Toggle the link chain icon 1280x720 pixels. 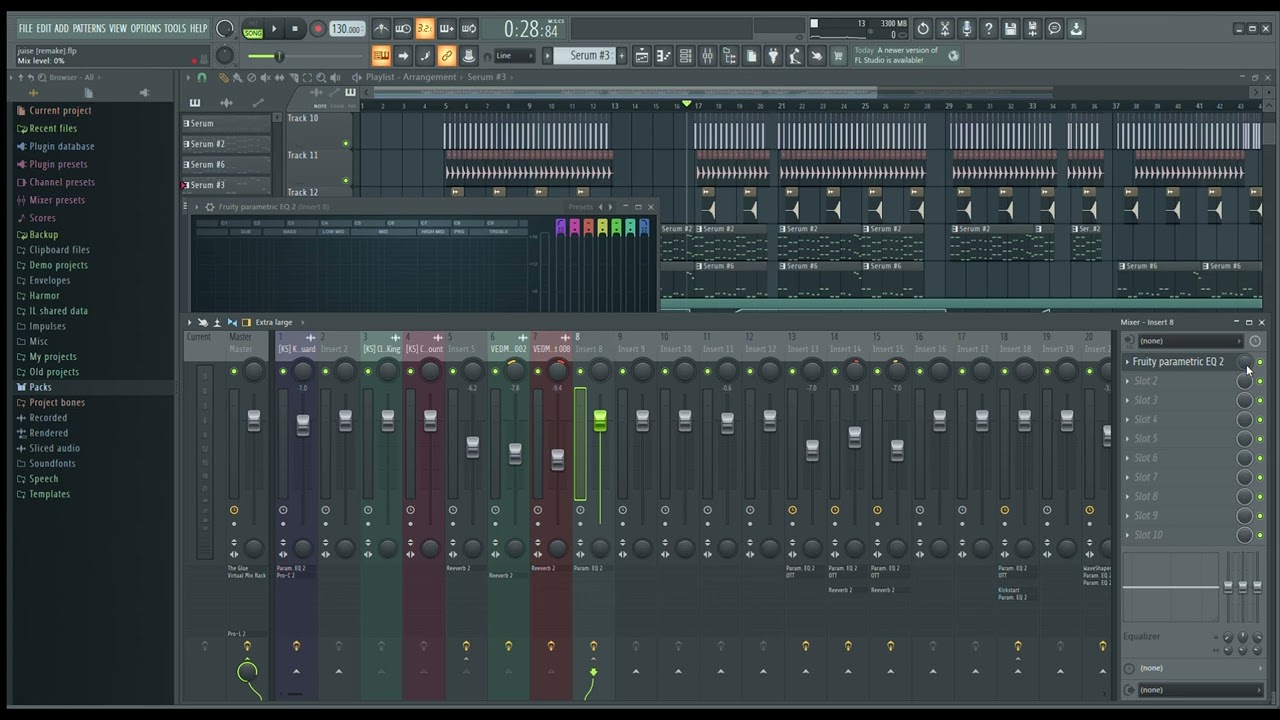[447, 55]
